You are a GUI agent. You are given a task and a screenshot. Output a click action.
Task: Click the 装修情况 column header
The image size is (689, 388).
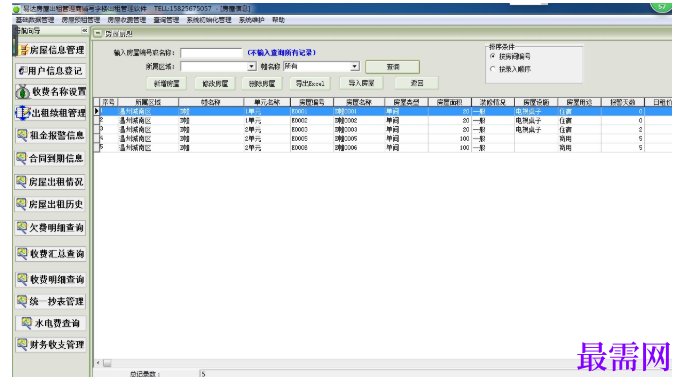click(492, 102)
